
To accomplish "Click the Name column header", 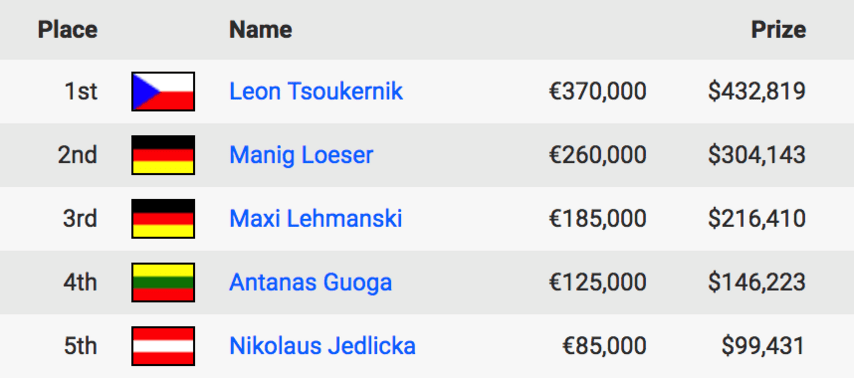I will coord(260,29).
